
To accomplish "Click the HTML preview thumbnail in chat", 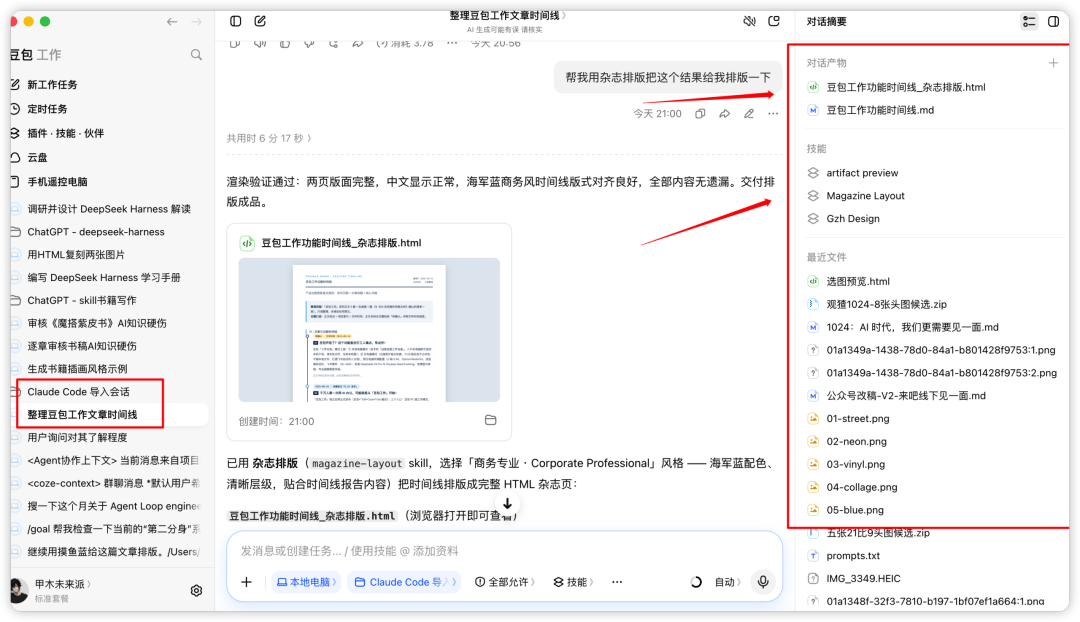I will (x=369, y=330).
